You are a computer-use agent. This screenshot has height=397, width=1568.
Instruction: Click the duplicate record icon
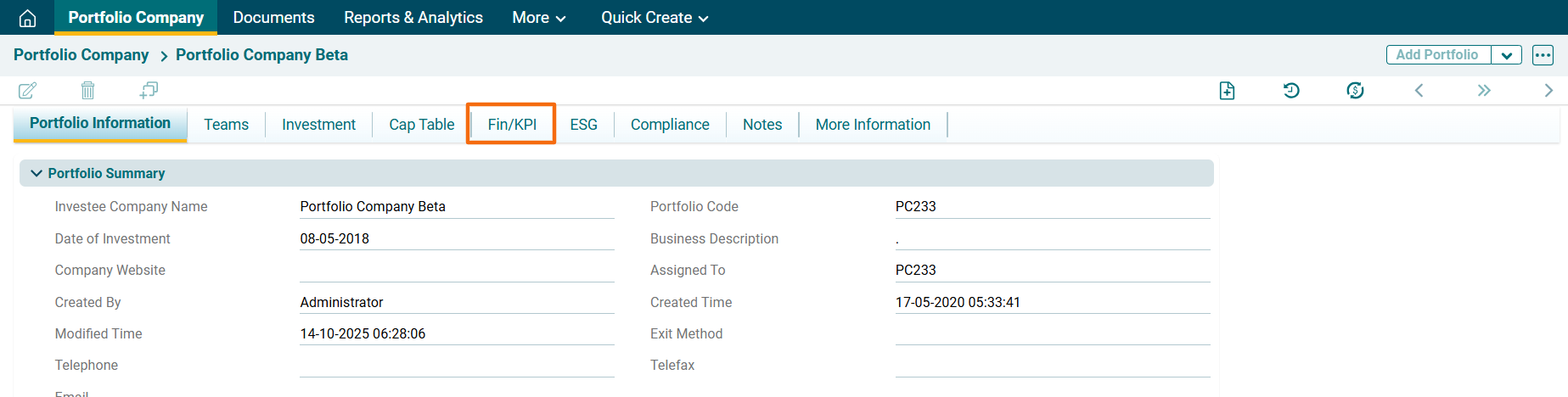pos(149,90)
